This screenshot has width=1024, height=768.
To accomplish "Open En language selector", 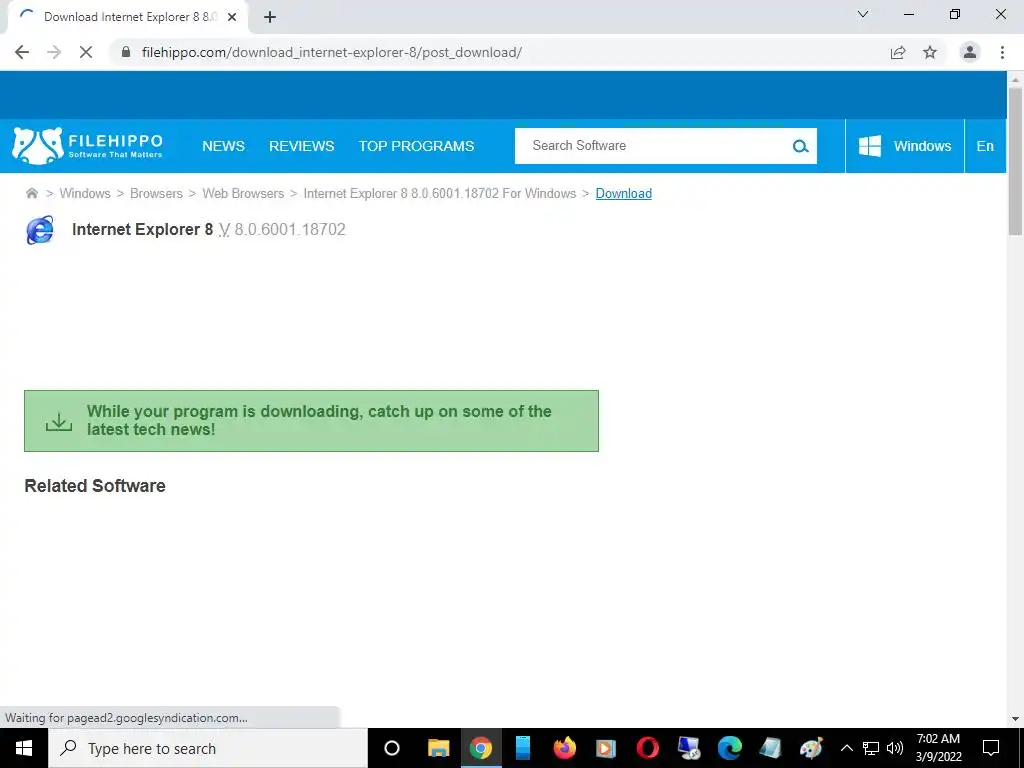I will [x=985, y=146].
